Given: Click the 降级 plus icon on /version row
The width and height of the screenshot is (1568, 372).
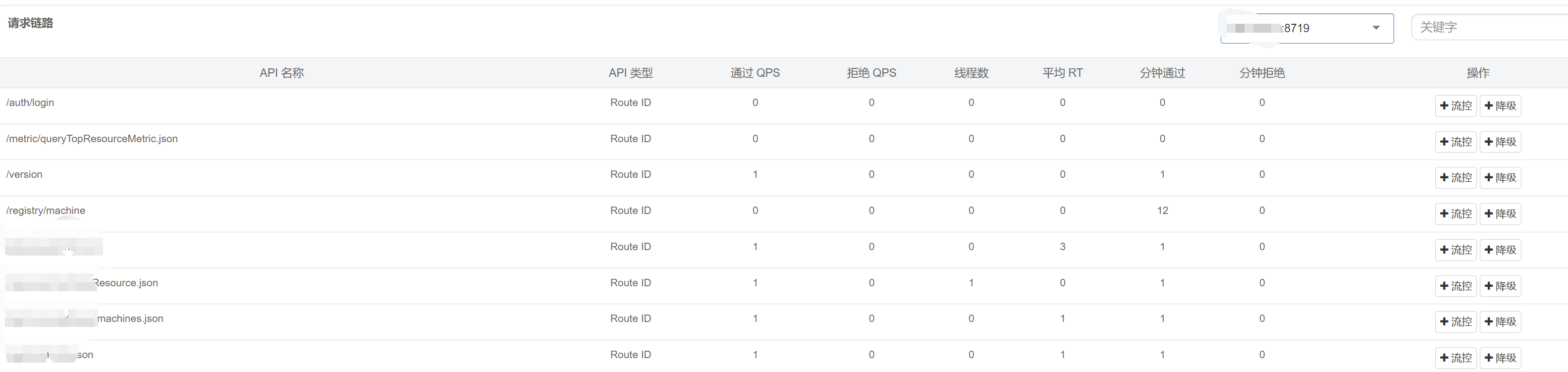Looking at the screenshot, I should (x=1501, y=177).
